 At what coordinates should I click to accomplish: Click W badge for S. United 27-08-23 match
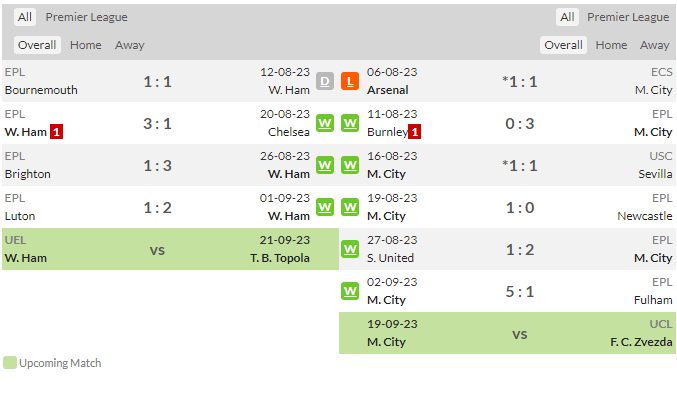(350, 249)
